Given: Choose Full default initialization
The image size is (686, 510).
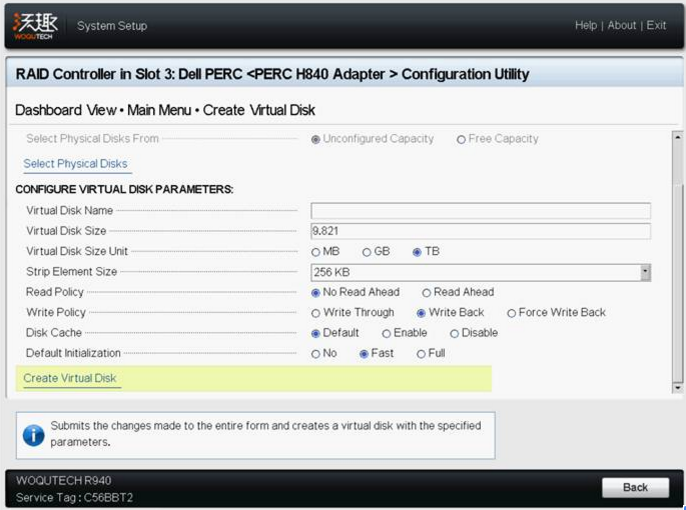Looking at the screenshot, I should (421, 354).
